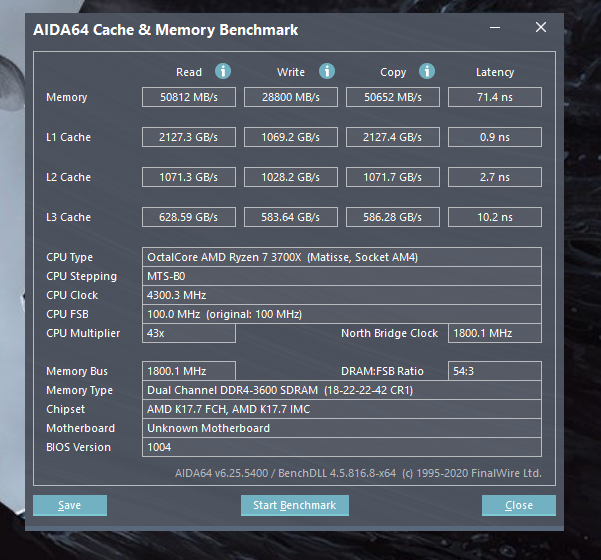Select L2 Cache copy 1071.7 GB/s

(392, 177)
